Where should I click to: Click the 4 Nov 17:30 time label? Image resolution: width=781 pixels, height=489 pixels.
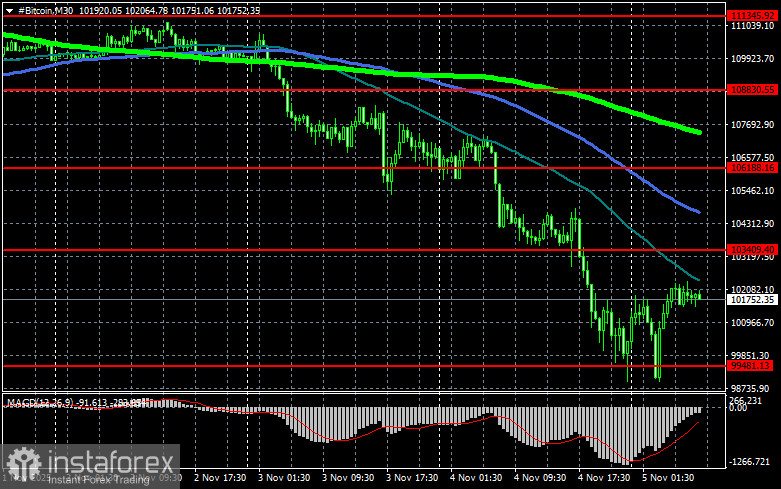tap(604, 478)
